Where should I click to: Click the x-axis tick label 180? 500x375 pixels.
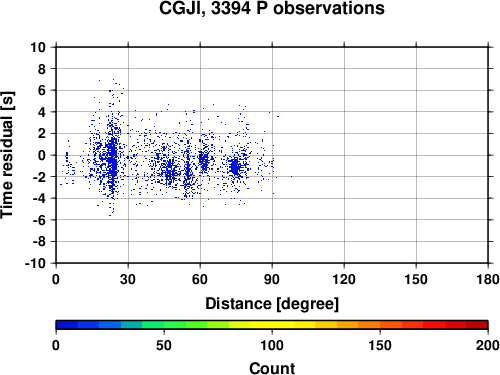tap(488, 279)
